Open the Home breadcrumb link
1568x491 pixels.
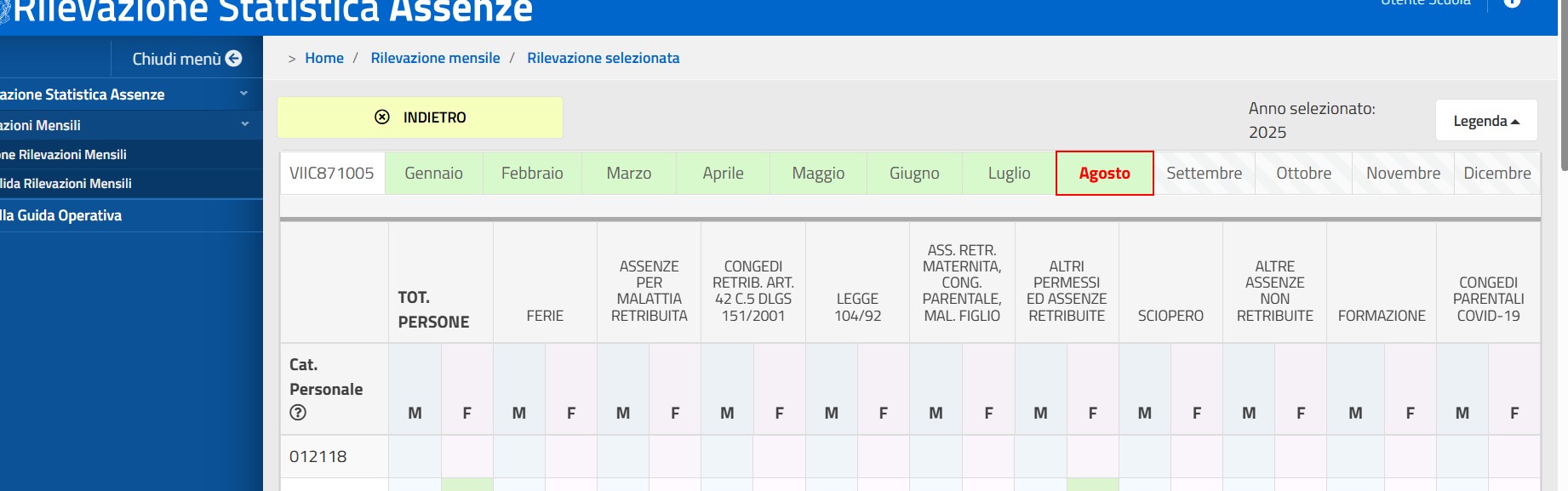(324, 58)
